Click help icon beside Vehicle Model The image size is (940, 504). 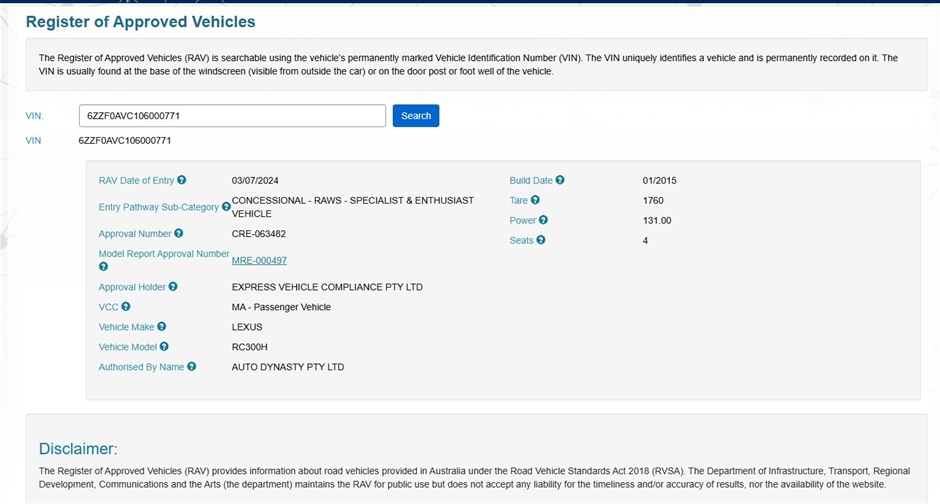164,347
